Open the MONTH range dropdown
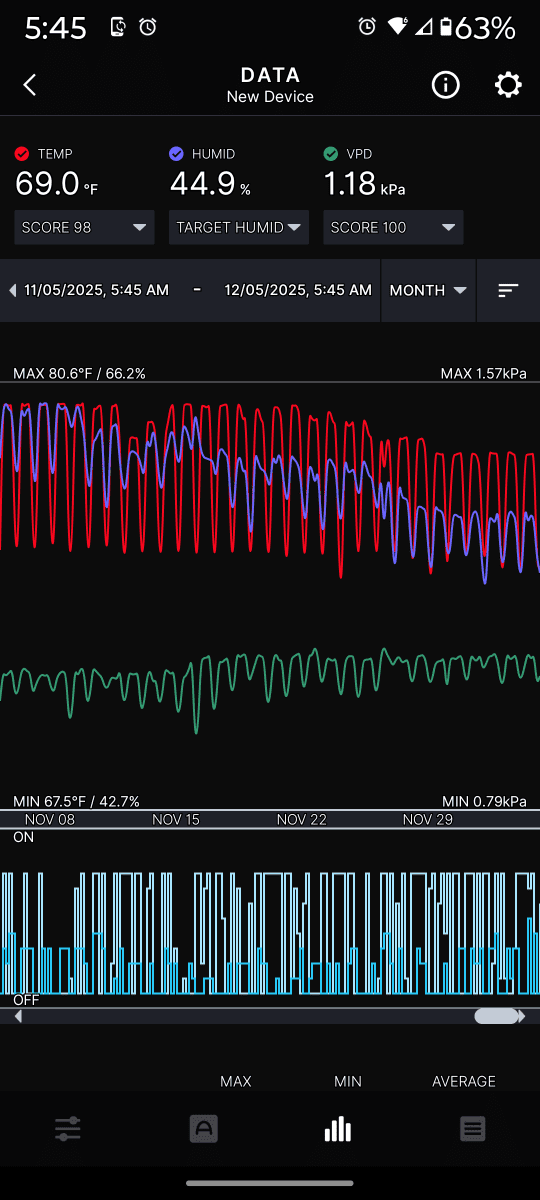 [x=429, y=290]
